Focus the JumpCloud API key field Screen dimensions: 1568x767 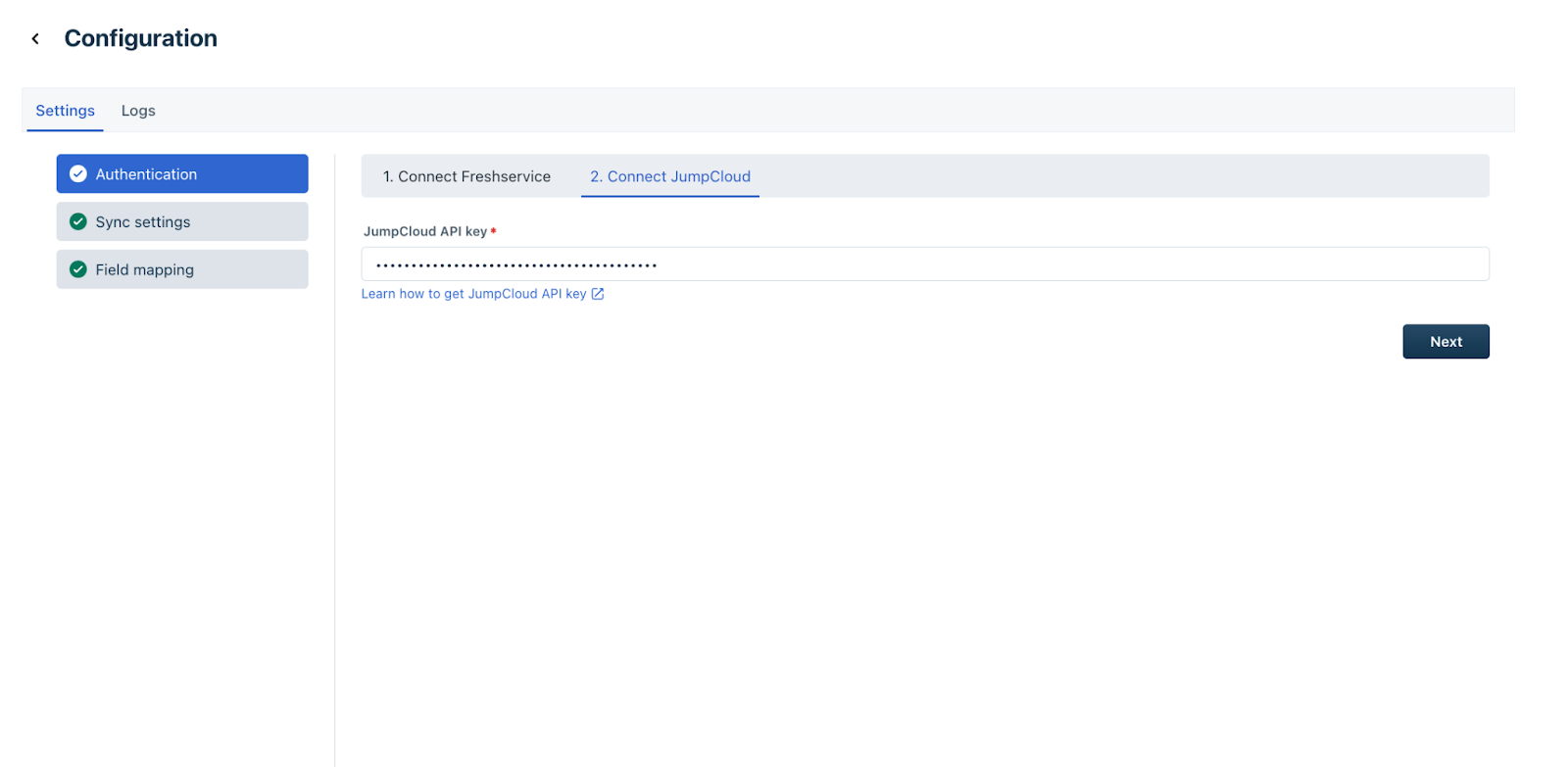coord(925,264)
